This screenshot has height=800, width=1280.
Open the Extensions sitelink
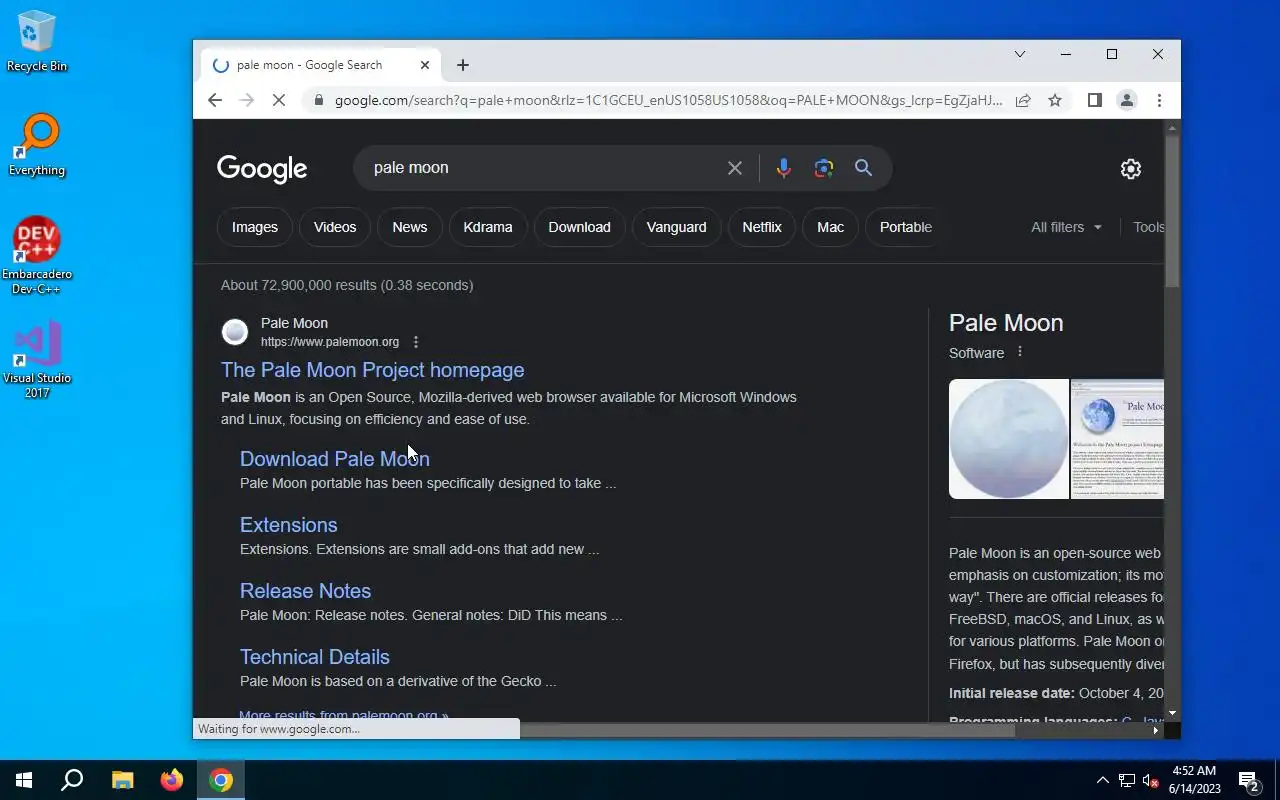click(289, 525)
